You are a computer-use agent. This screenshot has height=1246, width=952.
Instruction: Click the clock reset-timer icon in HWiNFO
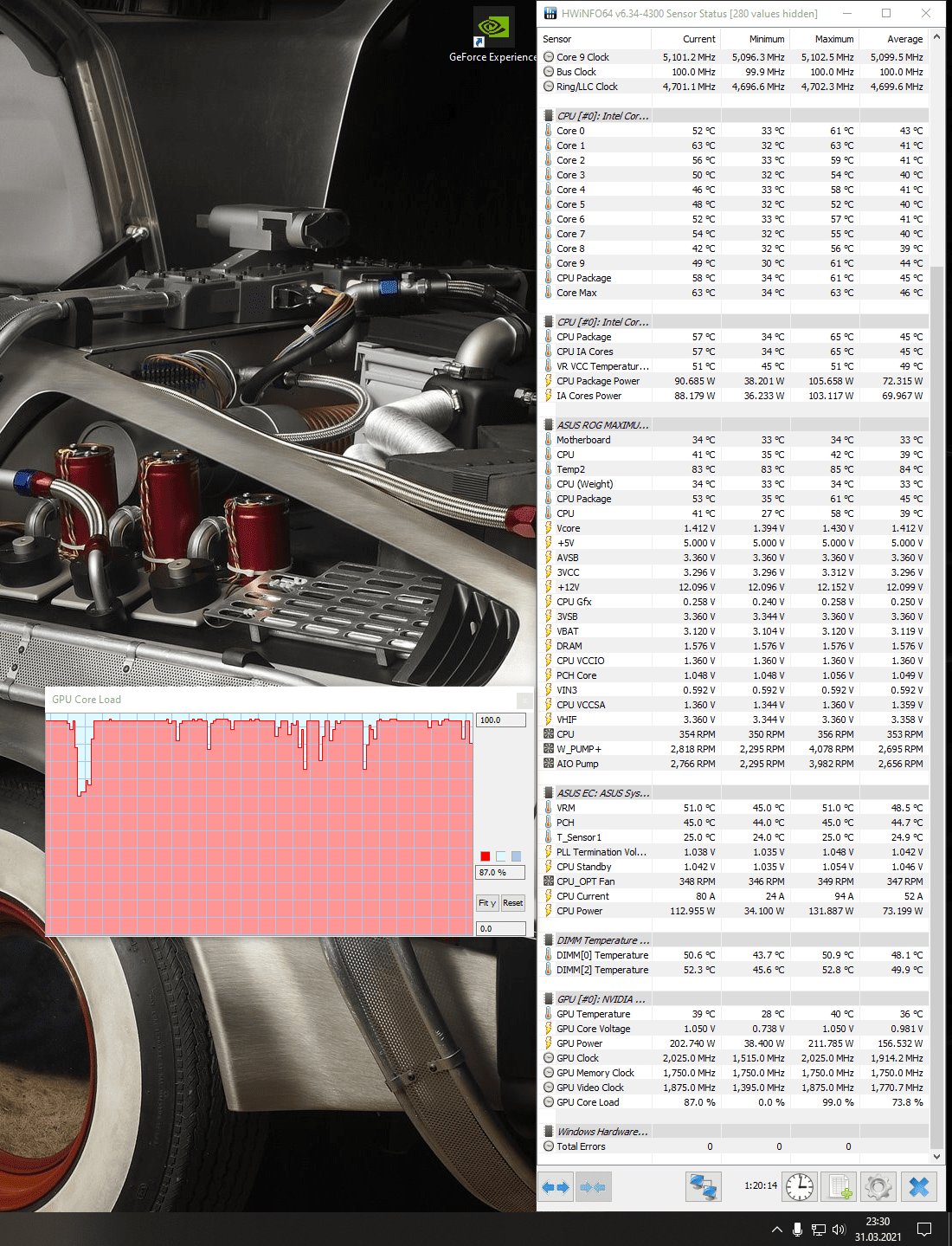coord(800,1186)
